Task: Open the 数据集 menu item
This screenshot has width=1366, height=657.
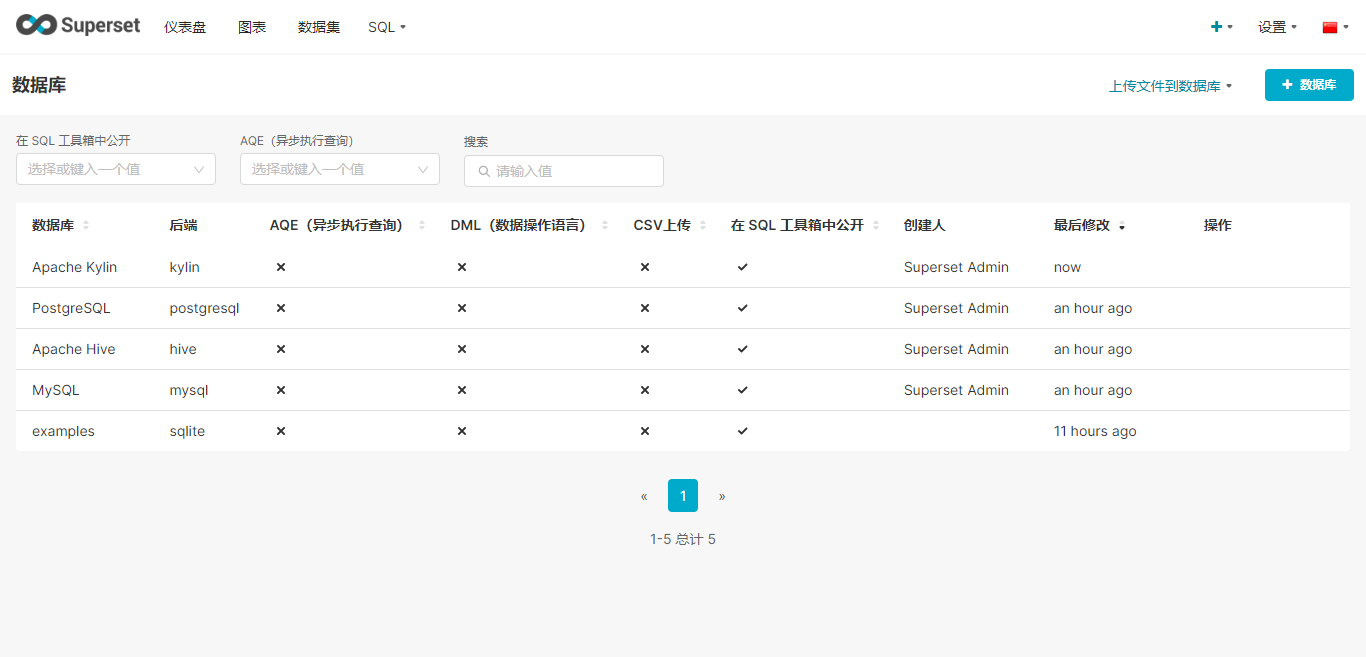Action: tap(319, 27)
